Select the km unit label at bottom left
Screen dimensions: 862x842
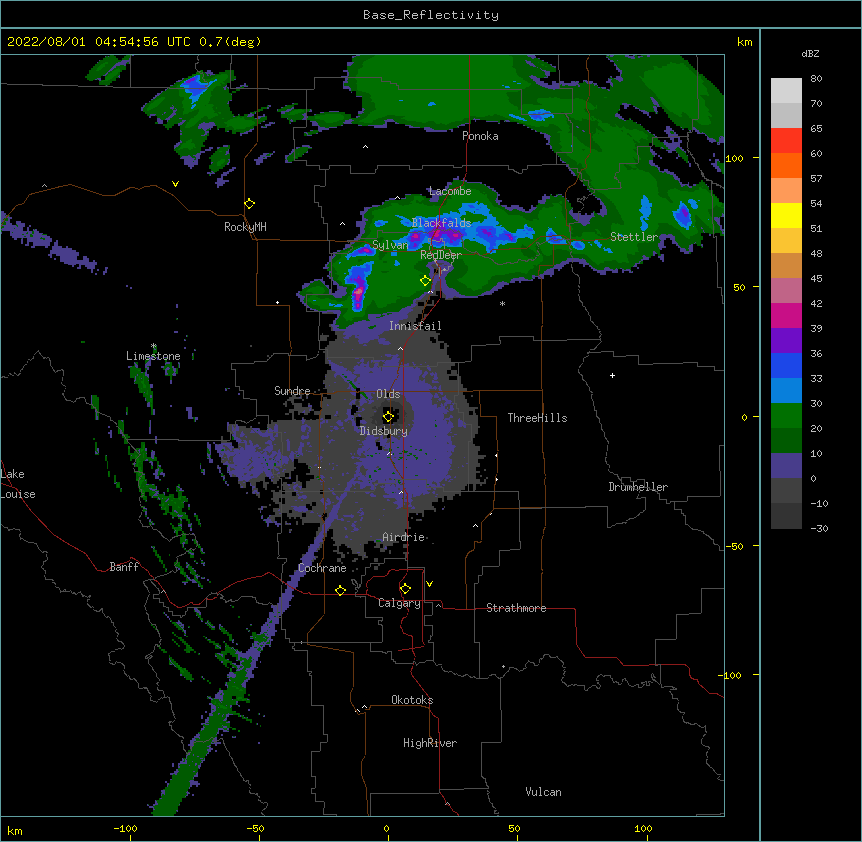(15, 830)
